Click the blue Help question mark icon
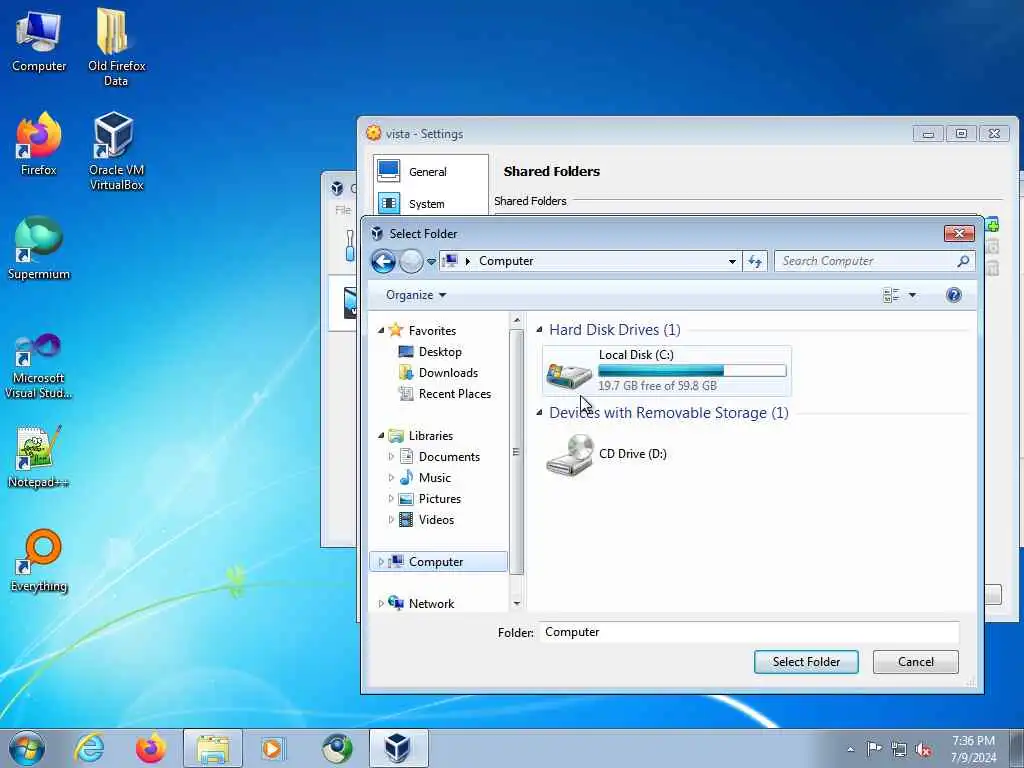The image size is (1024, 768). click(953, 295)
